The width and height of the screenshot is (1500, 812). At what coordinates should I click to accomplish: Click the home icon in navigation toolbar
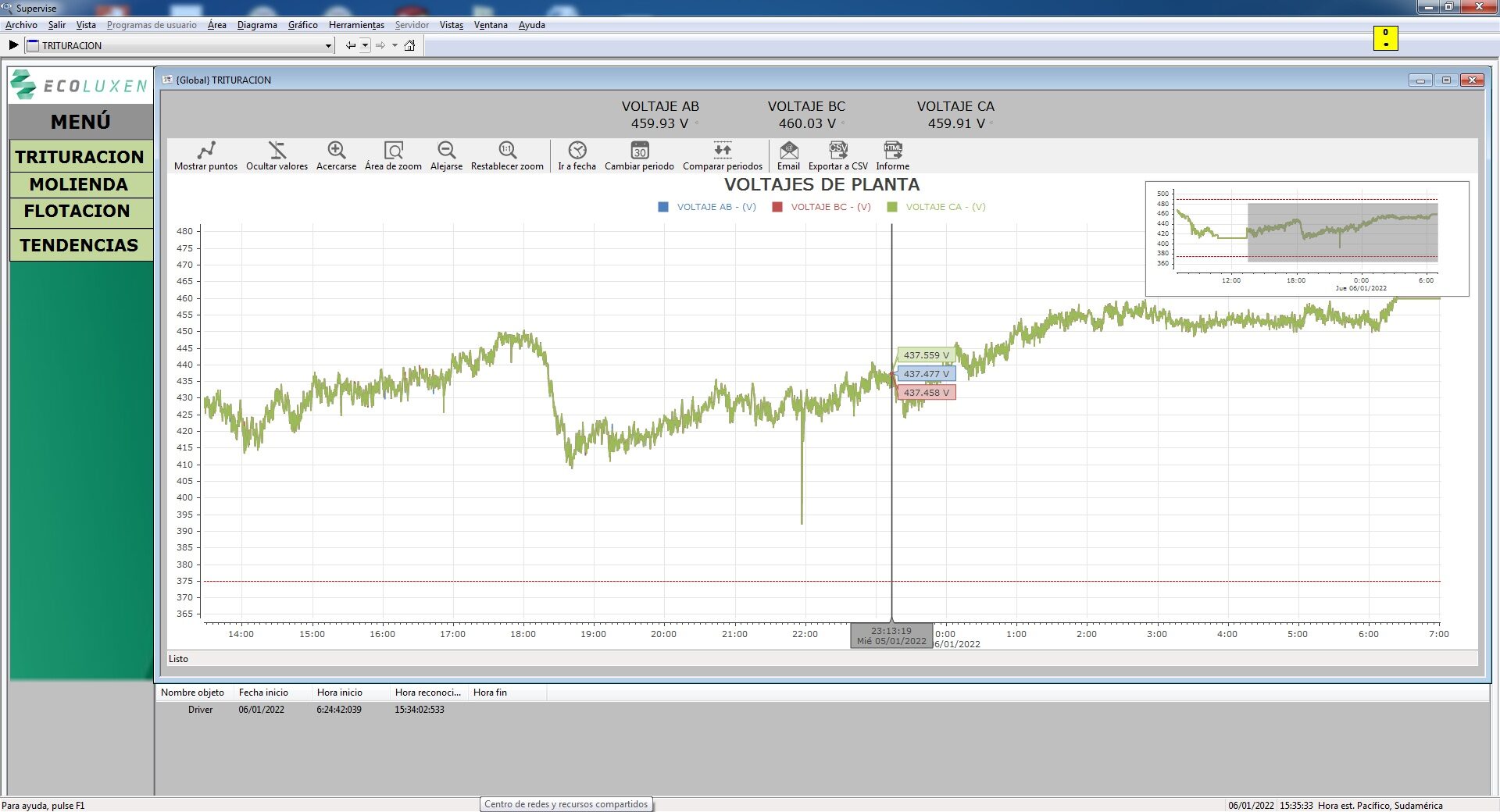(409, 45)
